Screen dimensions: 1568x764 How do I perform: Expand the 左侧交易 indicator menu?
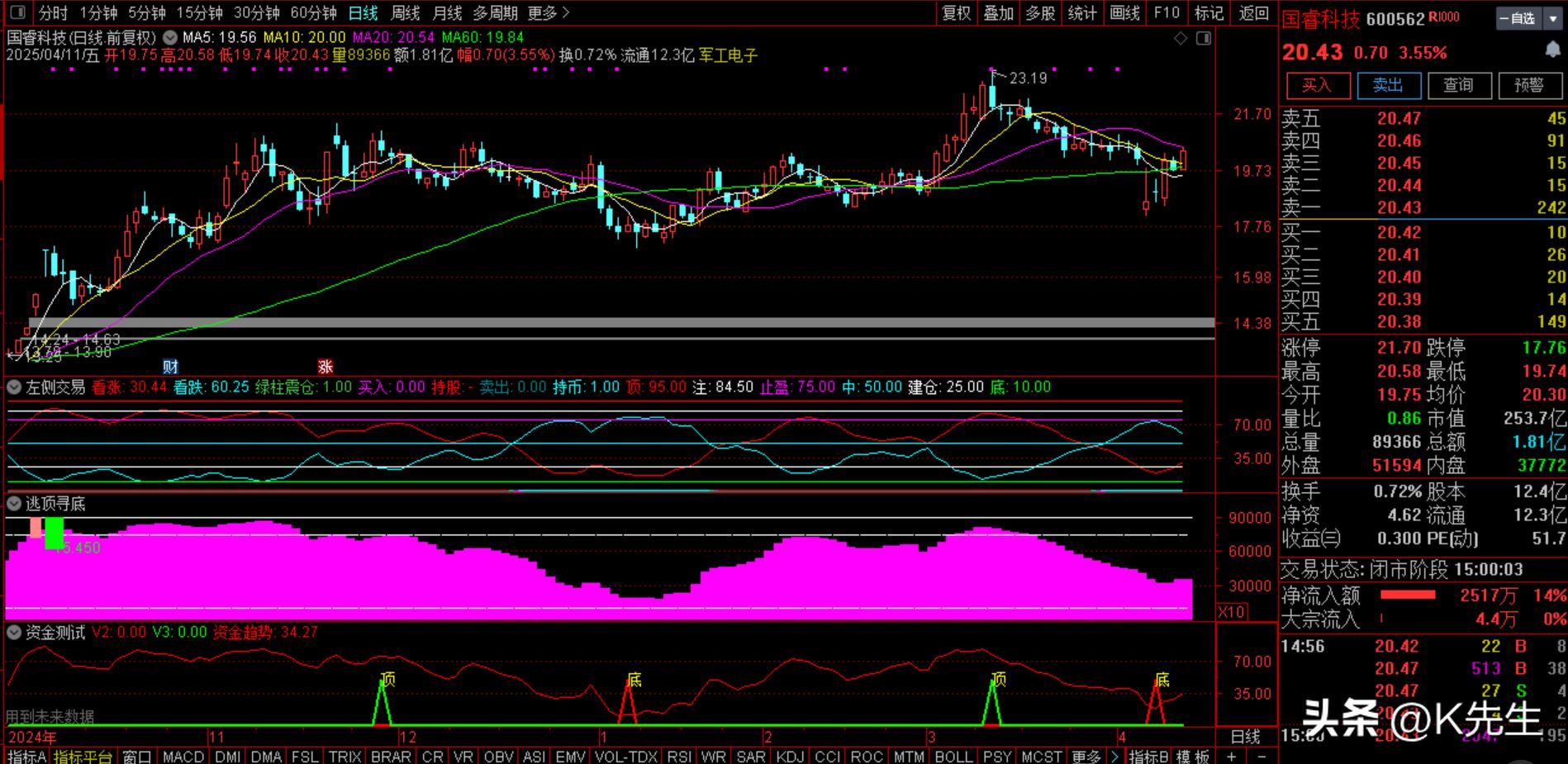tap(14, 387)
